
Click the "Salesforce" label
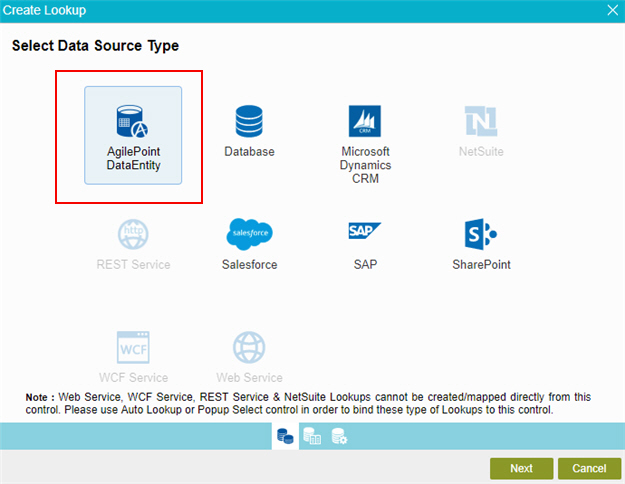coord(250,264)
